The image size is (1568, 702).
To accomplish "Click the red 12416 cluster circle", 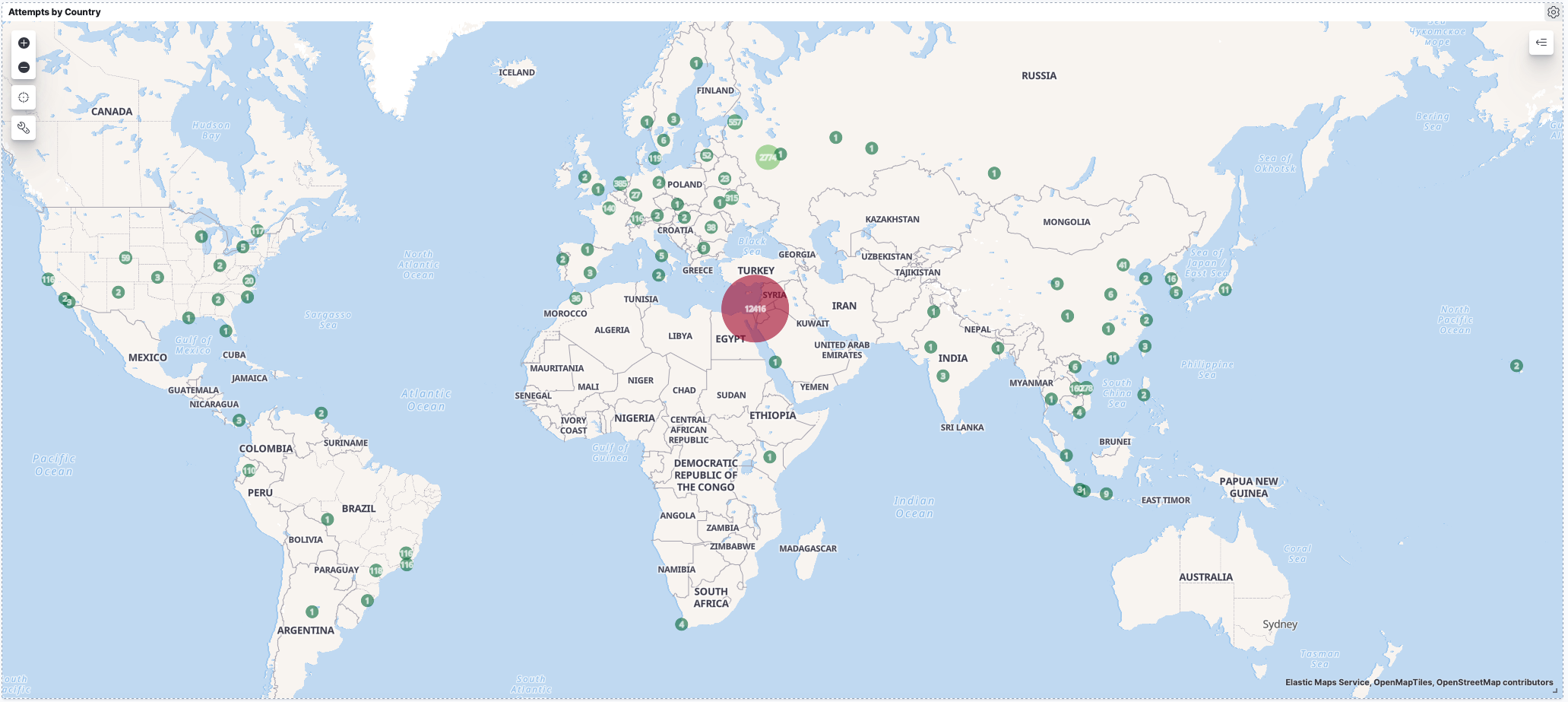I will (x=755, y=309).
